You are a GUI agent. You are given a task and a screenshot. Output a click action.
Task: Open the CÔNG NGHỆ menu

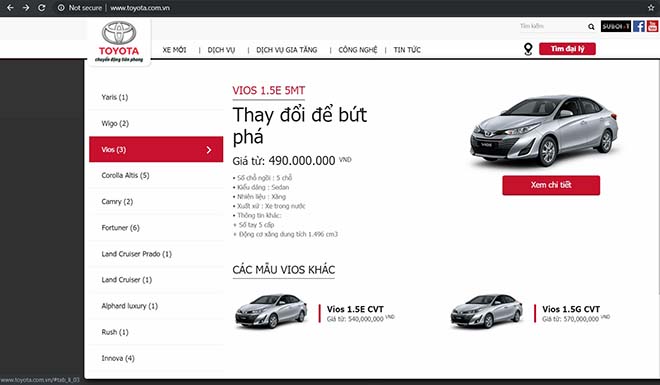[358, 50]
